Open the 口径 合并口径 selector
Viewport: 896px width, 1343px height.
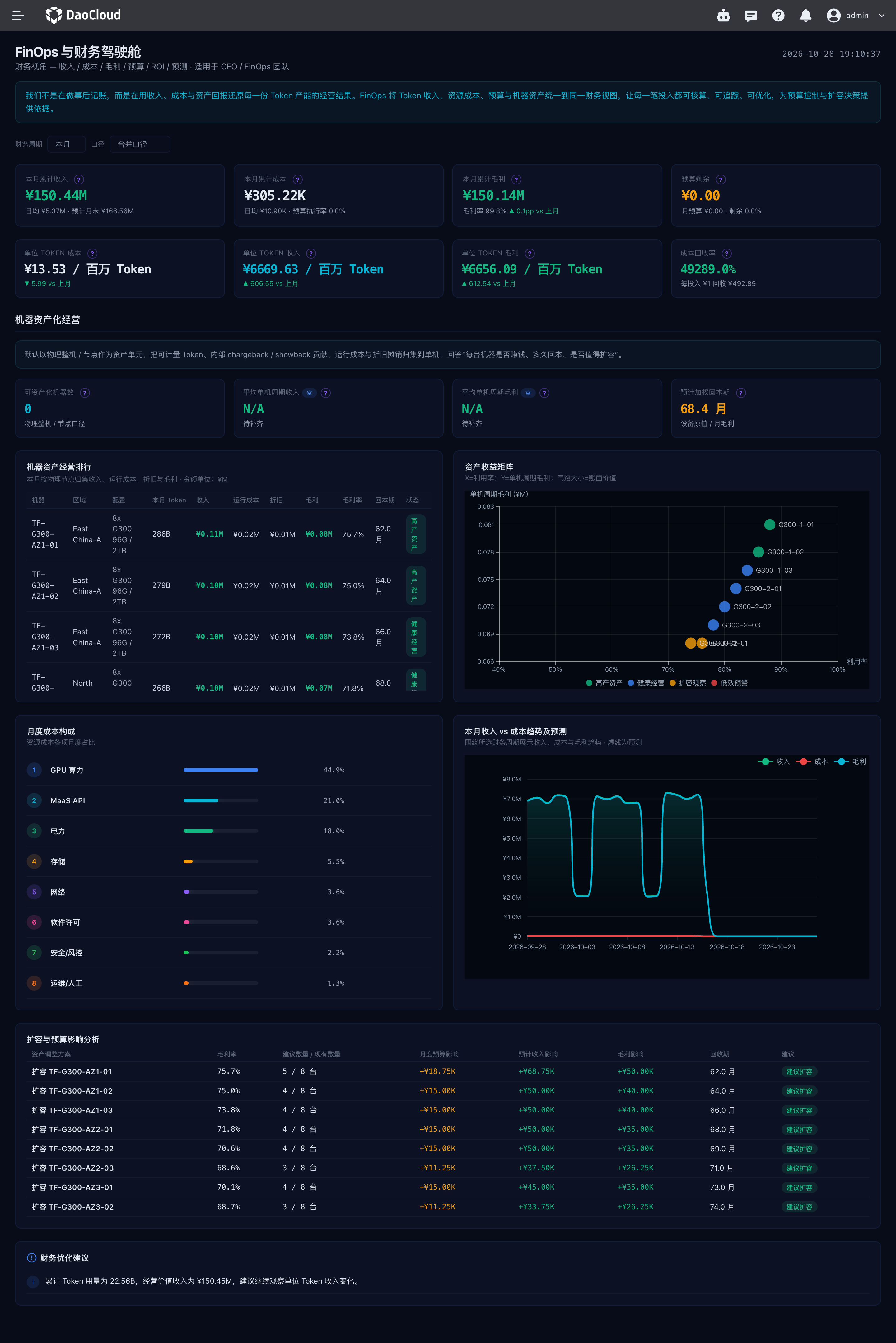[140, 144]
